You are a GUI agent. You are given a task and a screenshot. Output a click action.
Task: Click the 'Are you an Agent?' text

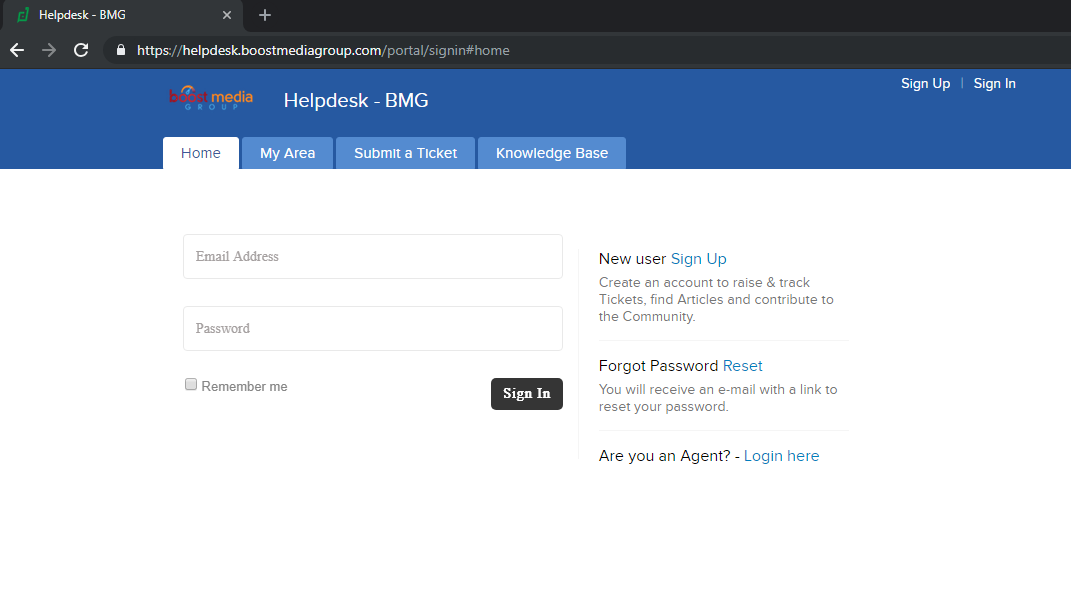pos(665,456)
